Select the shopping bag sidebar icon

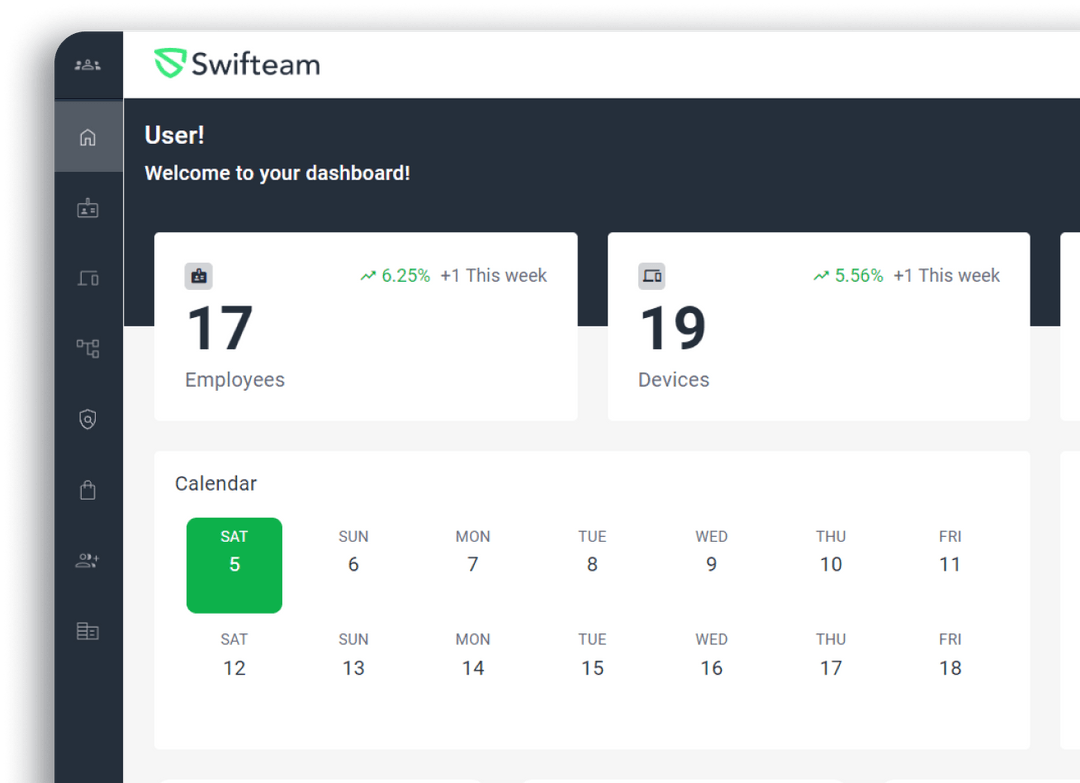point(88,489)
